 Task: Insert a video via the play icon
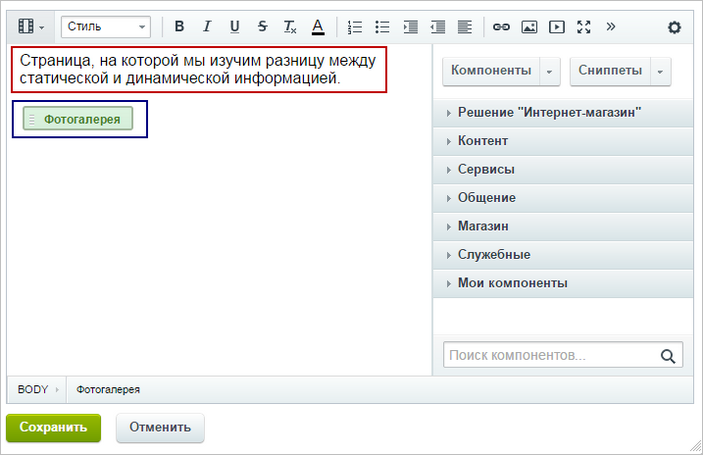coord(556,27)
